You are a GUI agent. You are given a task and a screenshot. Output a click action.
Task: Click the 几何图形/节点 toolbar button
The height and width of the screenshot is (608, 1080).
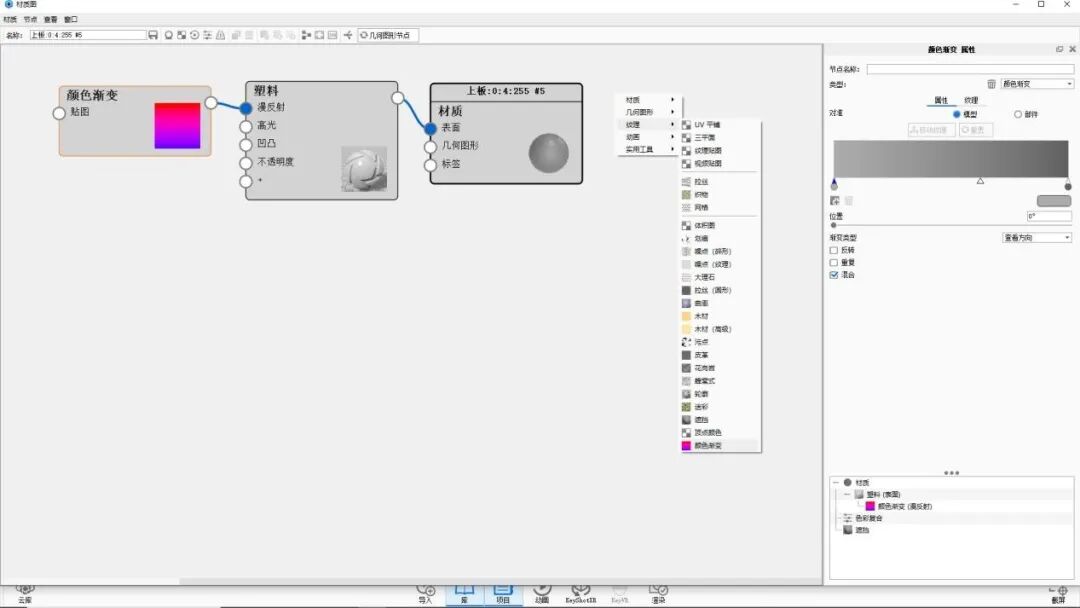389,33
